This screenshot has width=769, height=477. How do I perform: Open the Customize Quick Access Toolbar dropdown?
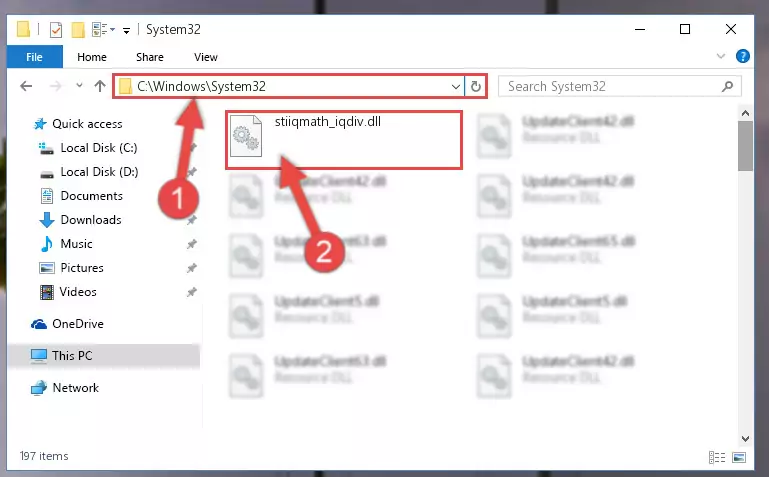pos(127,31)
